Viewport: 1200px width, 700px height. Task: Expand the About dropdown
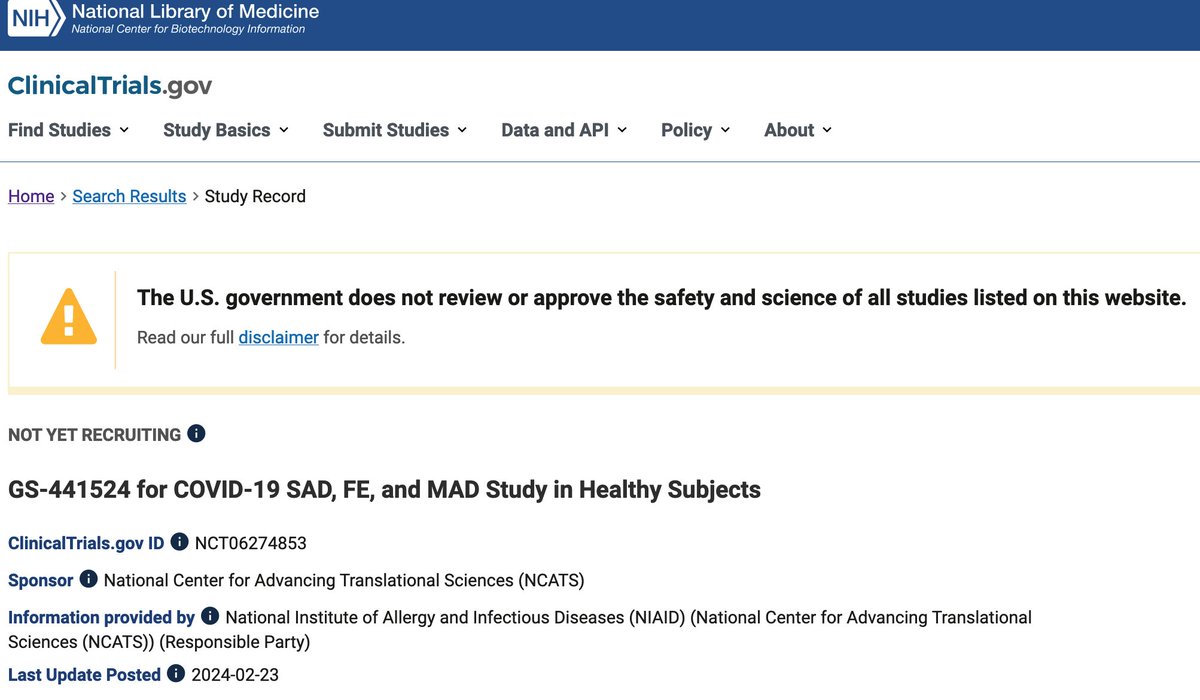tap(798, 130)
